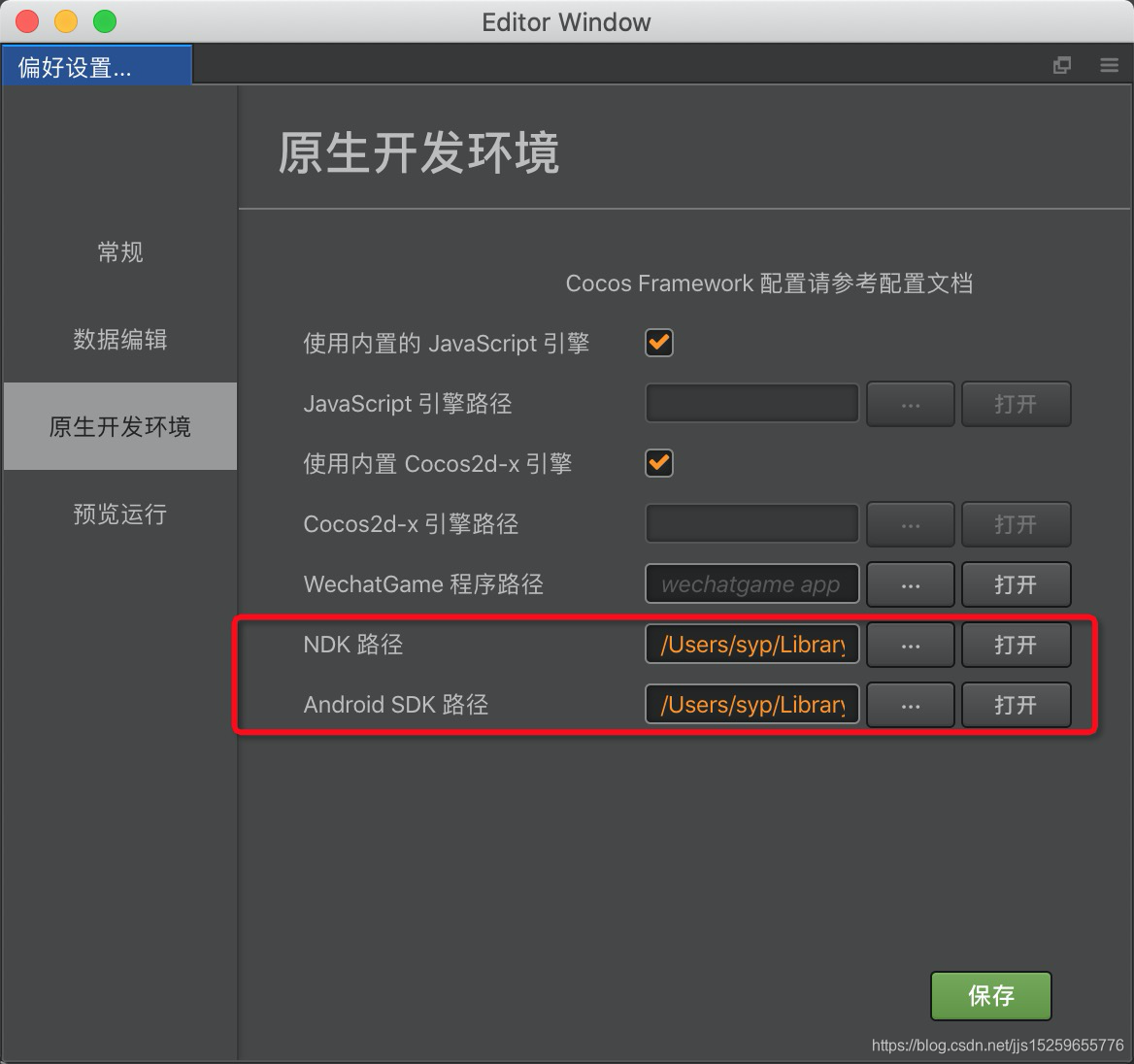Browse for the WechatGame app path
The image size is (1134, 1064).
(x=911, y=584)
